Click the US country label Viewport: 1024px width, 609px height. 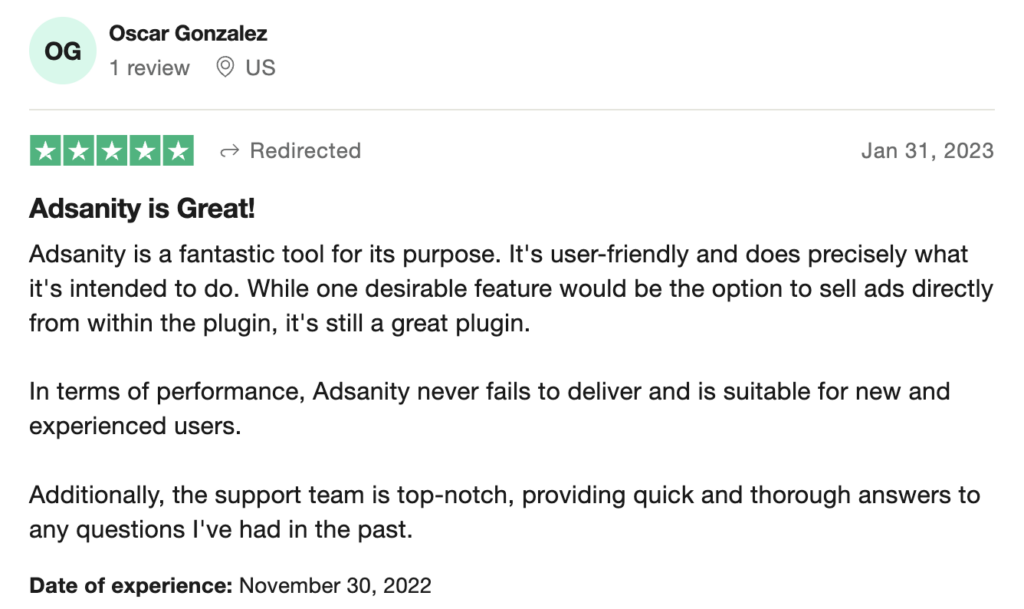click(261, 67)
